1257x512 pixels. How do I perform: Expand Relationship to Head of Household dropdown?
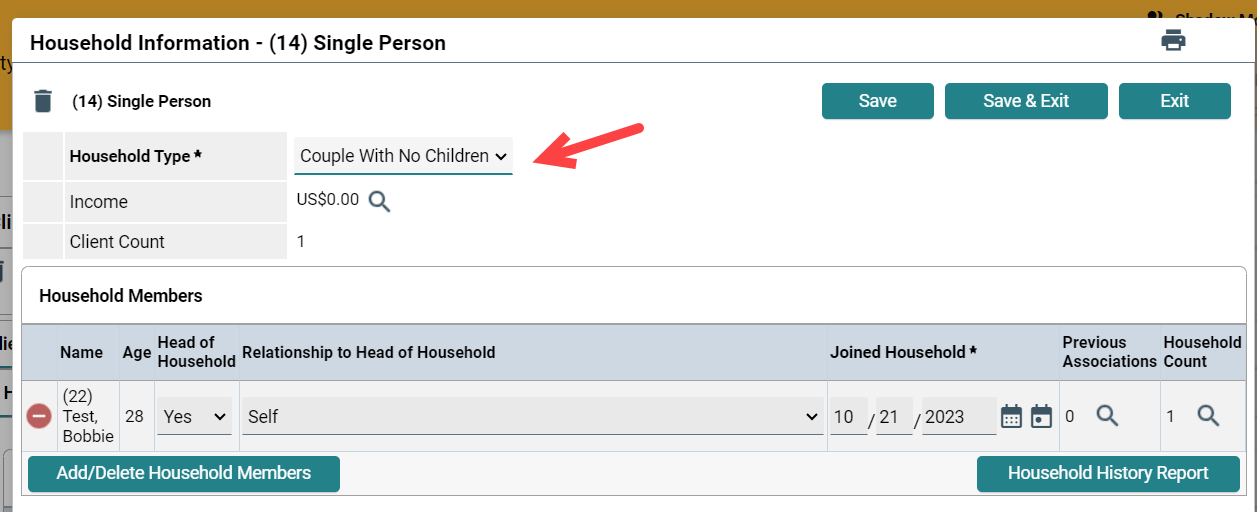(x=533, y=416)
